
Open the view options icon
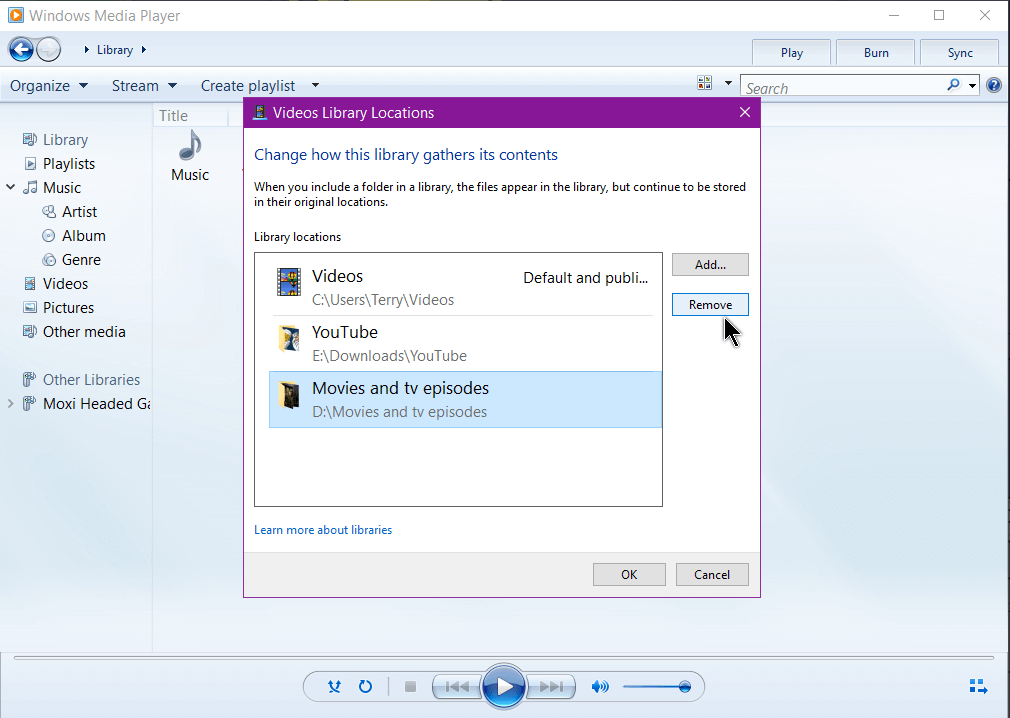click(705, 83)
